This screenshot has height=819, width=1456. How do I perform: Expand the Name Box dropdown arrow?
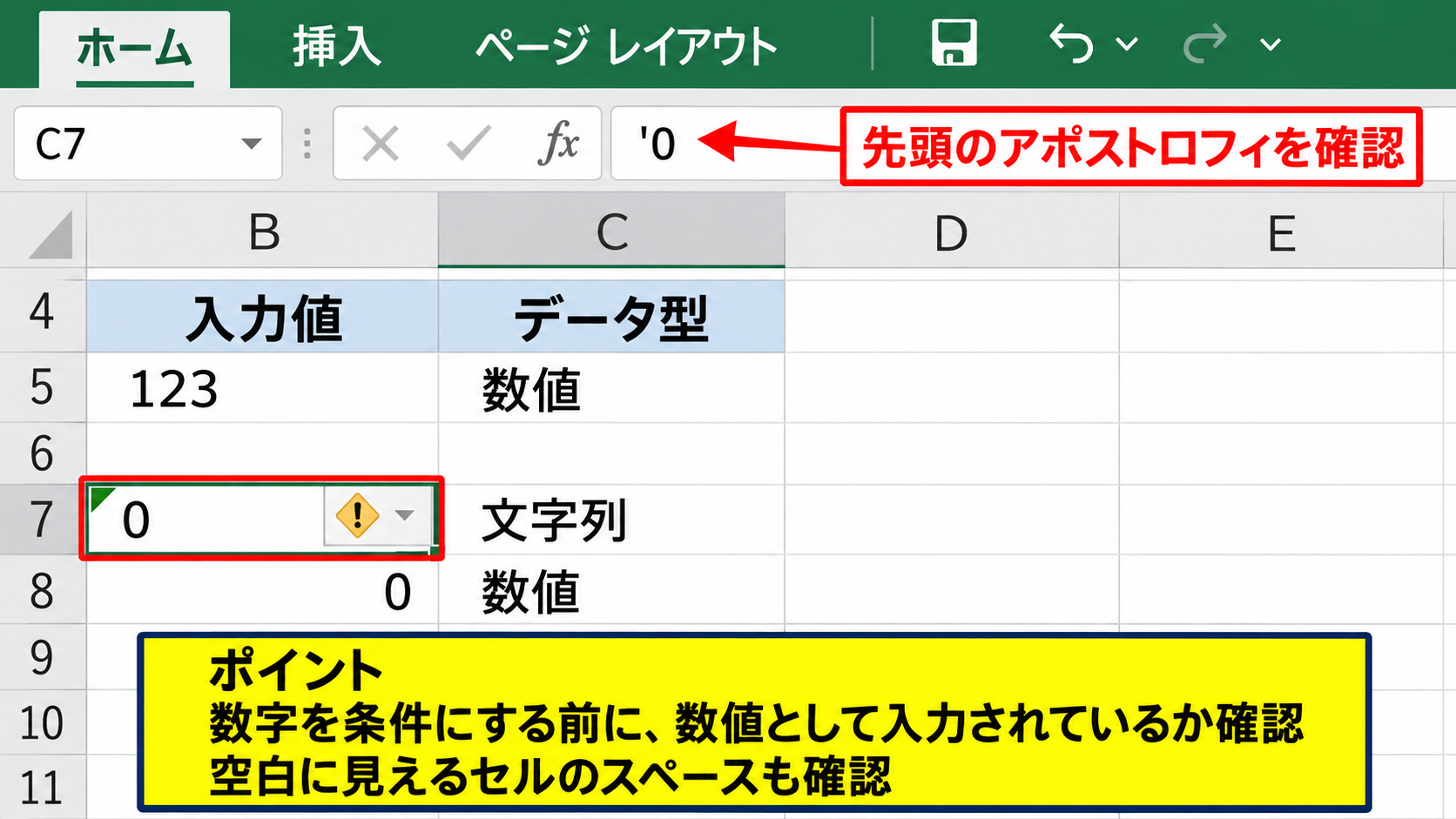coord(252,144)
